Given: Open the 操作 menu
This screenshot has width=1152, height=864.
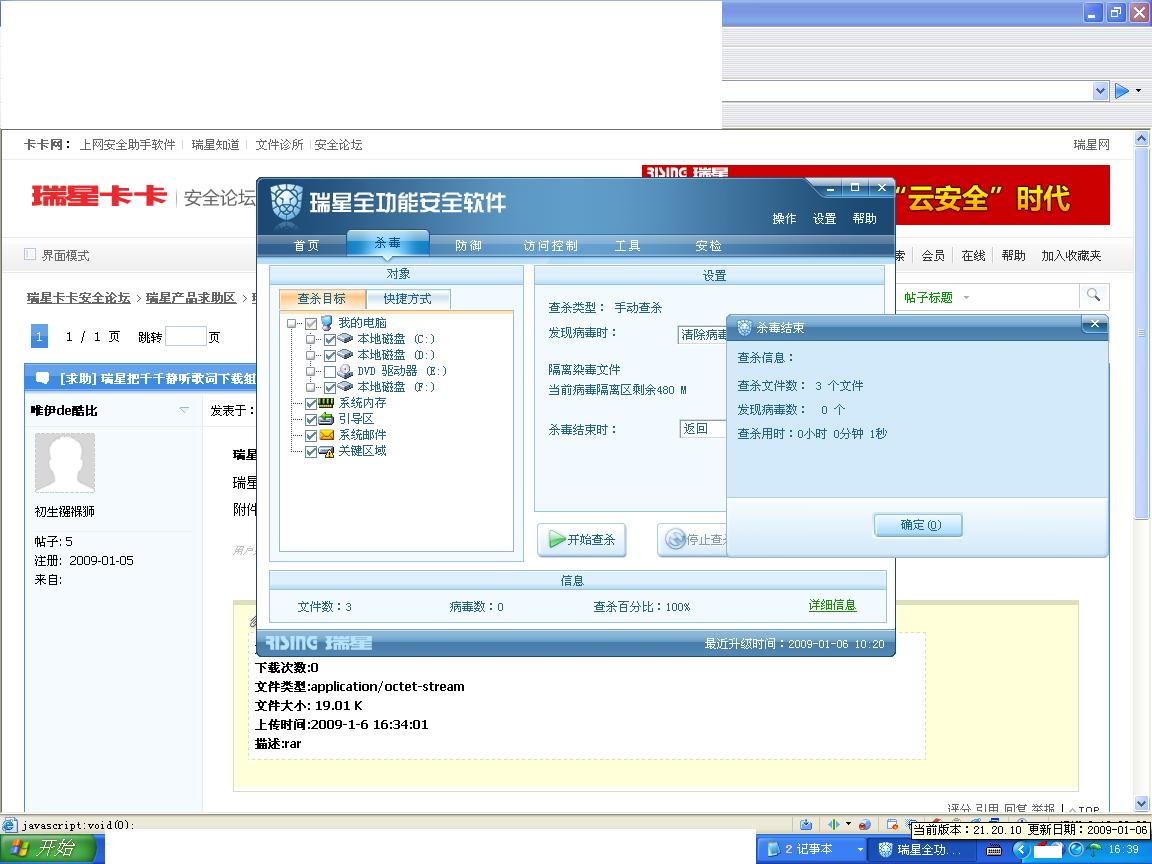Looking at the screenshot, I should pyautogui.click(x=784, y=218).
